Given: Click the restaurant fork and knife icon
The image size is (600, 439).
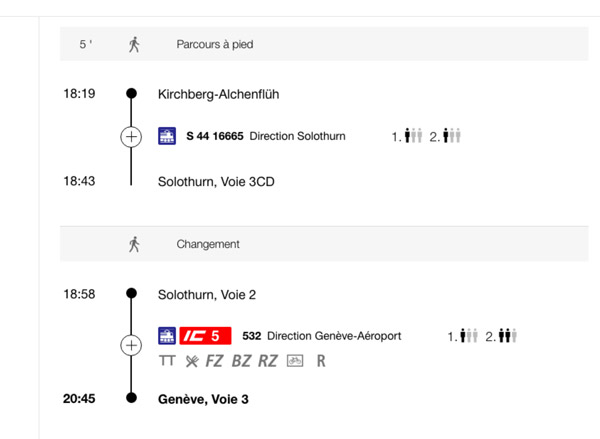Looking at the screenshot, I should click(x=192, y=361).
